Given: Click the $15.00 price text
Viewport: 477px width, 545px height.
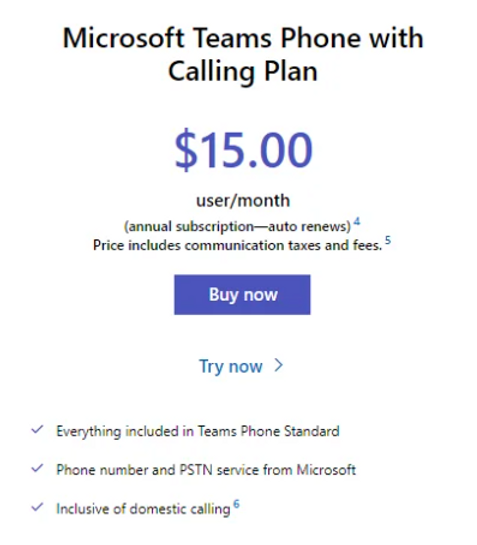Looking at the screenshot, I should click(x=243, y=149).
